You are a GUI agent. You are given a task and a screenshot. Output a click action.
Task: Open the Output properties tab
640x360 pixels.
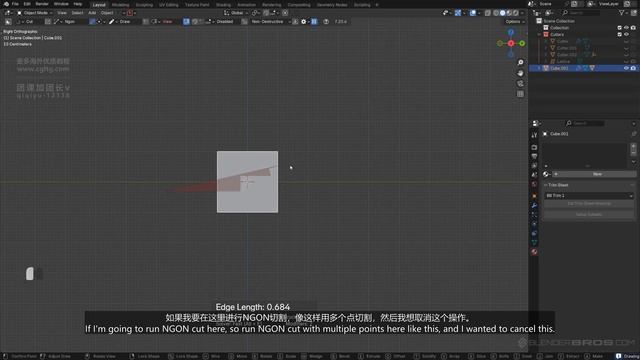tap(534, 156)
